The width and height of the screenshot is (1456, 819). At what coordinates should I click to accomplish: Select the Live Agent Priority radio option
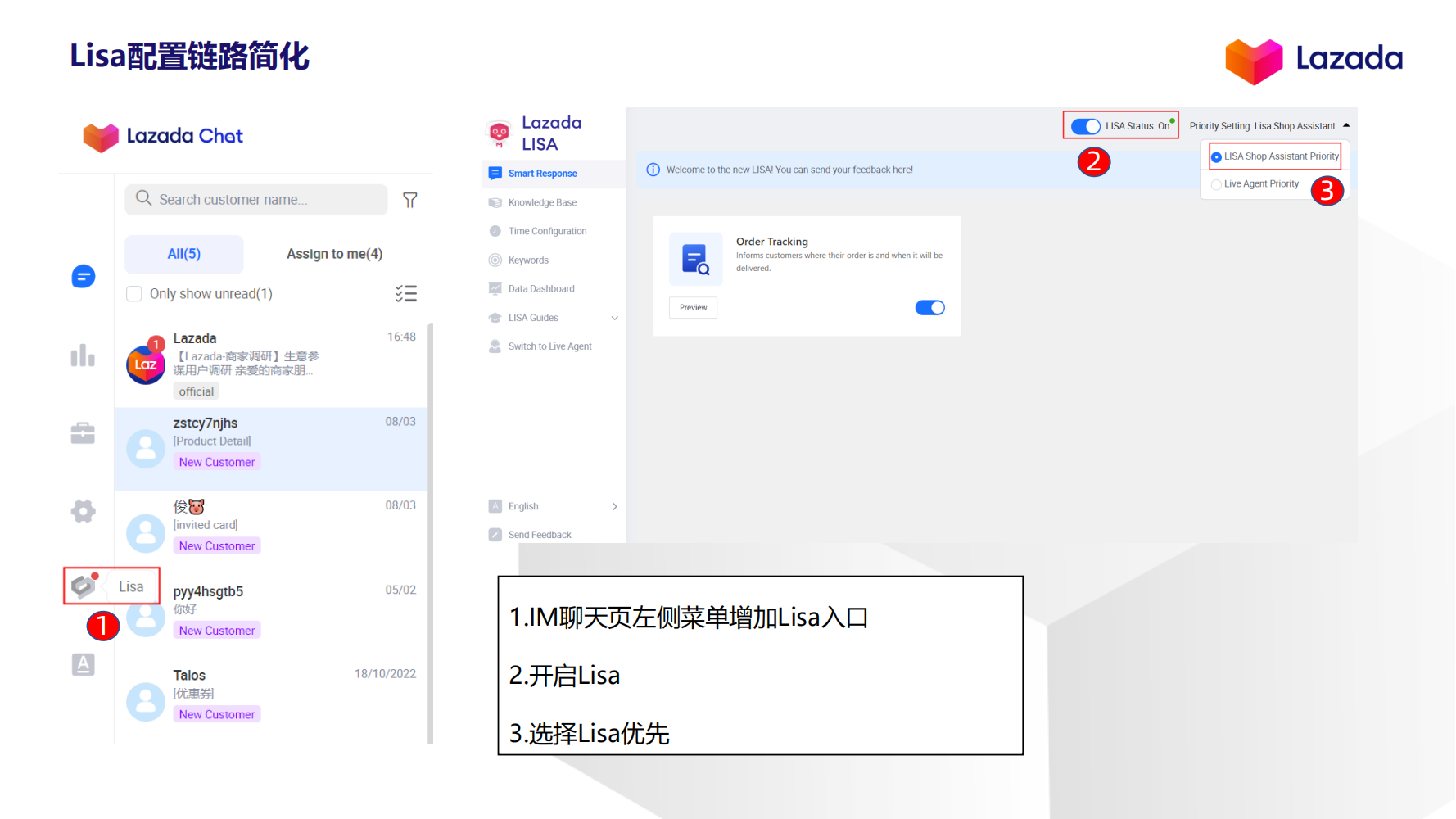[x=1216, y=184]
